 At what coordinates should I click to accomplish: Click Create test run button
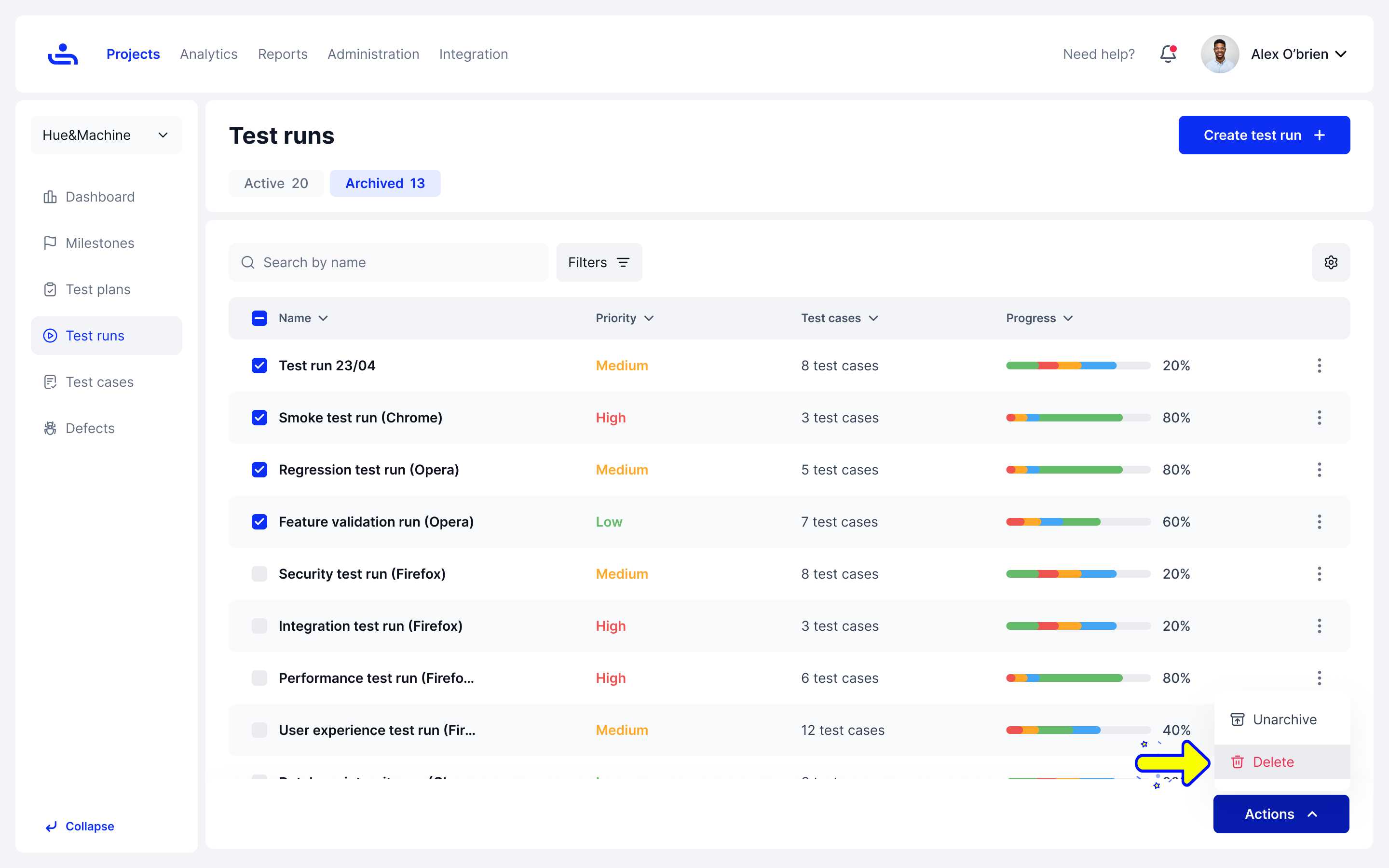(1264, 135)
